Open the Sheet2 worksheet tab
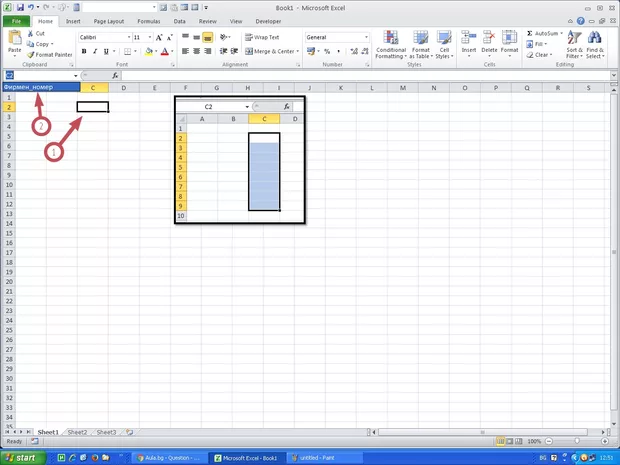 [x=76, y=432]
